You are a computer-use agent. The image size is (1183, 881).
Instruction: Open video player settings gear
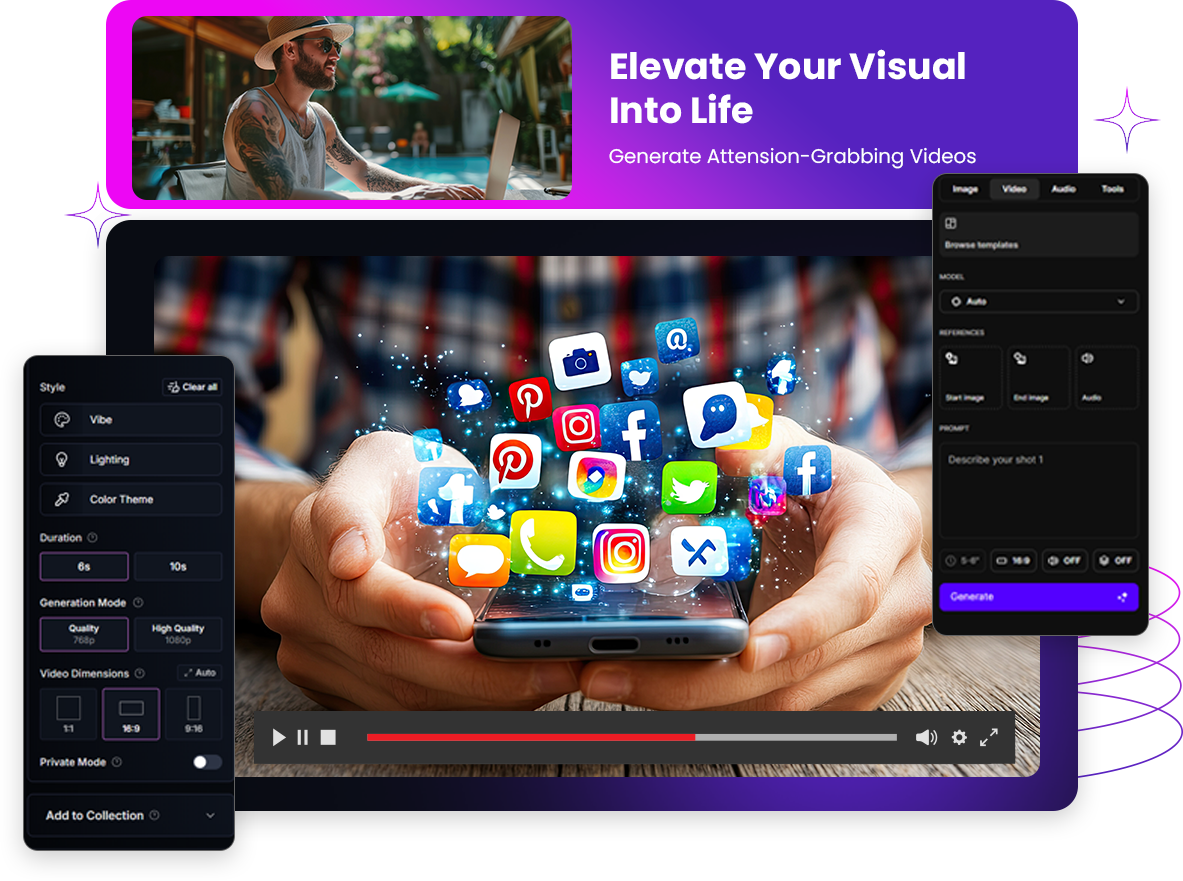959,738
